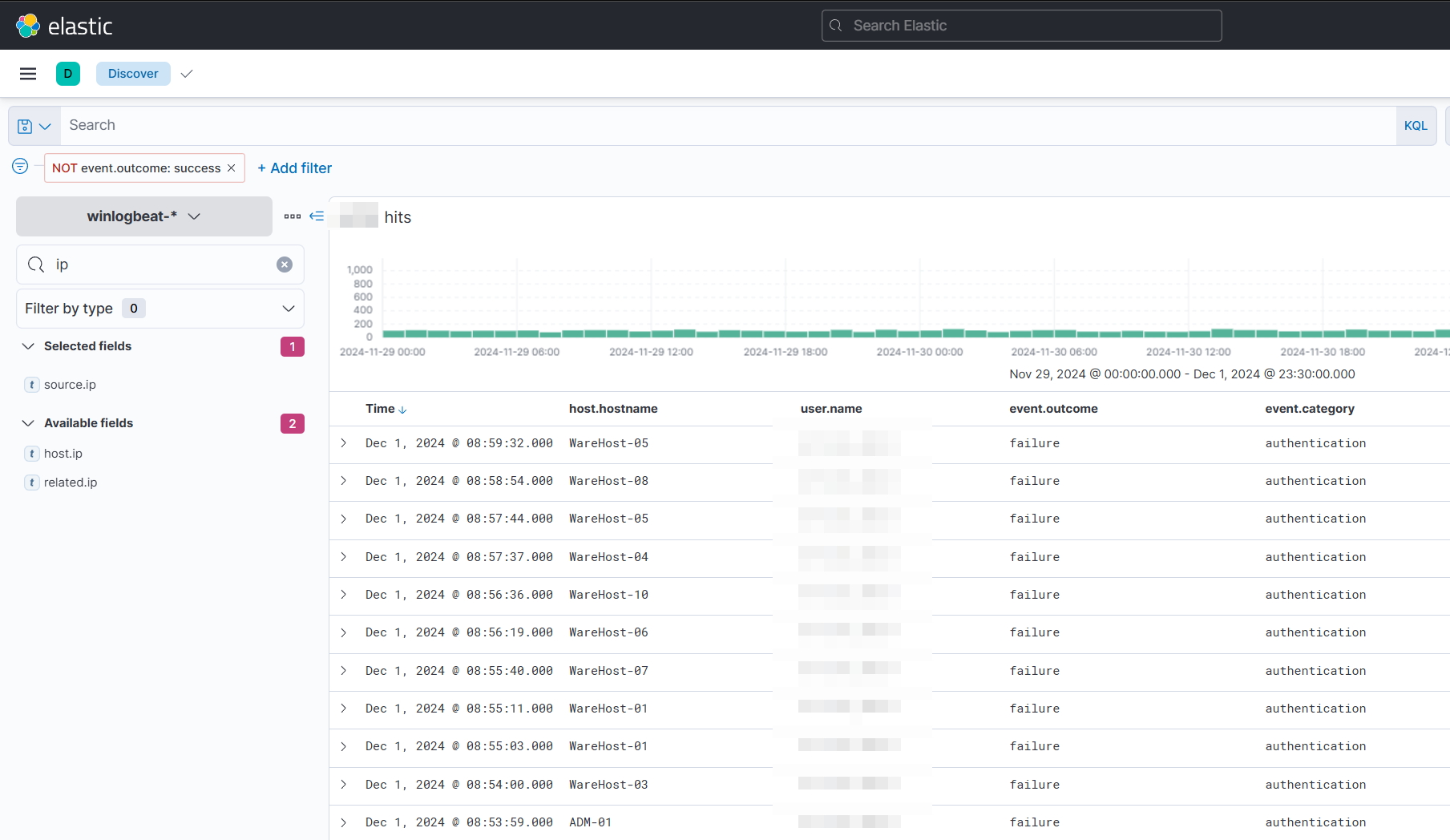The width and height of the screenshot is (1450, 840).
Task: Expand the 08:54:00 WareHost-03 row
Action: pyautogui.click(x=344, y=785)
